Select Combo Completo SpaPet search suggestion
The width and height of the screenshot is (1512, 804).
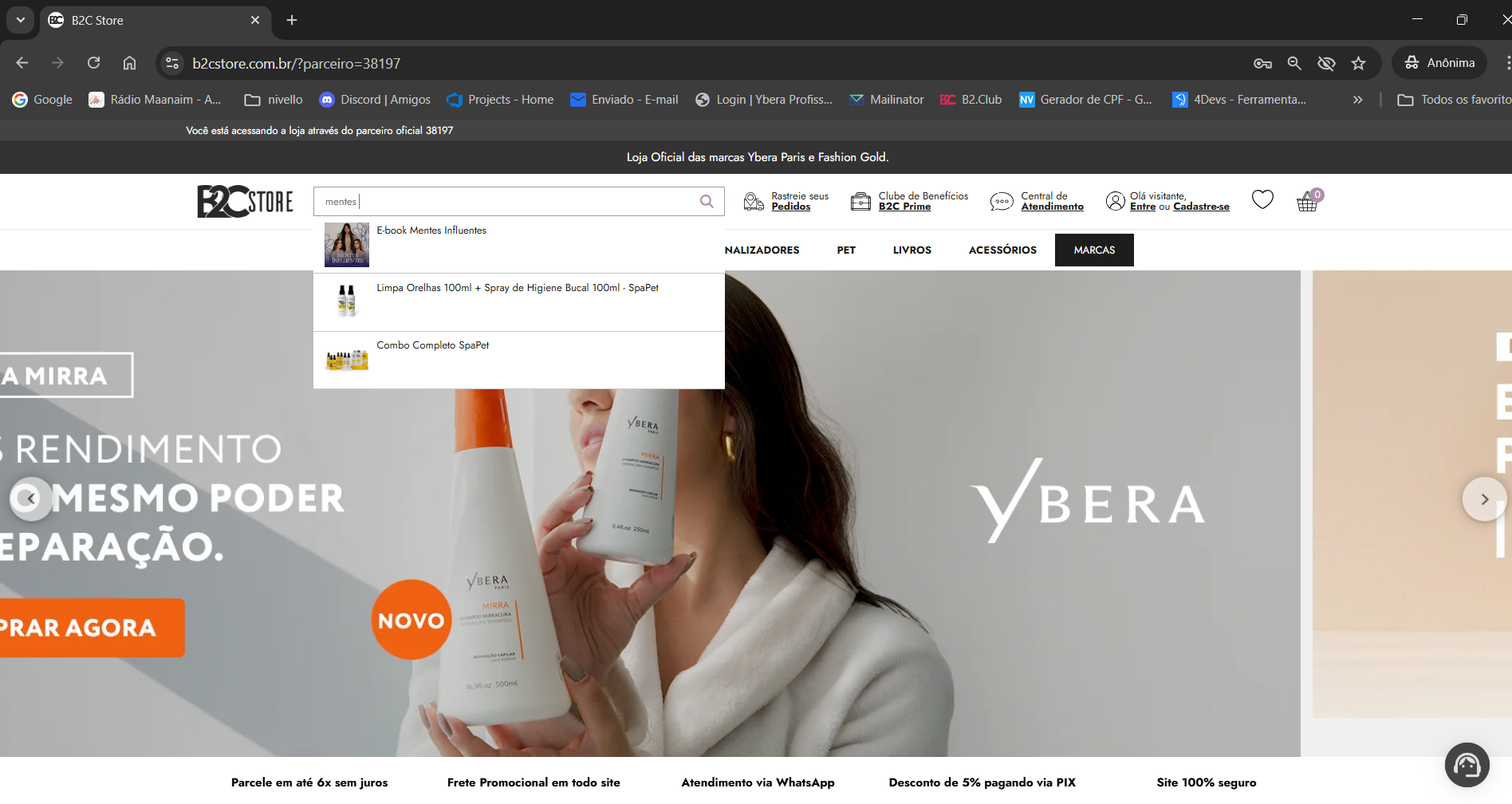519,360
